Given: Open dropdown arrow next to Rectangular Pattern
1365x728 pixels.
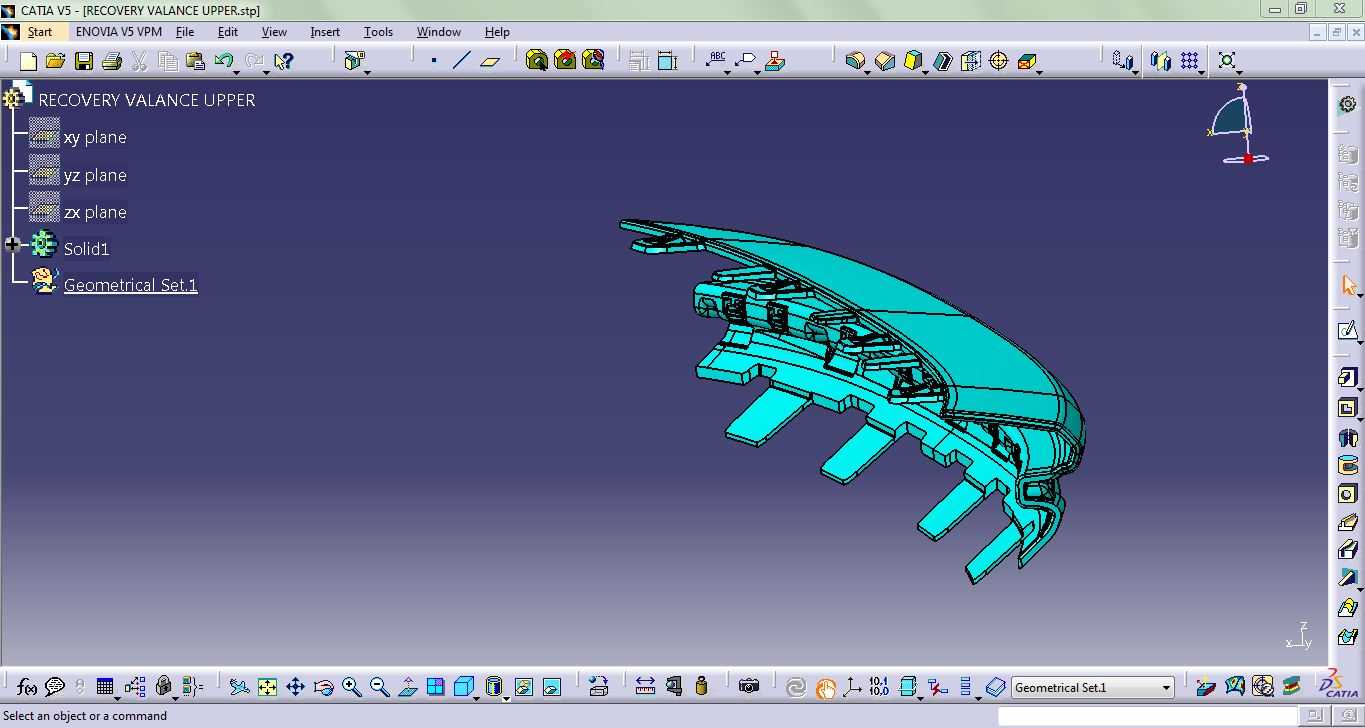Looking at the screenshot, I should tap(1202, 72).
